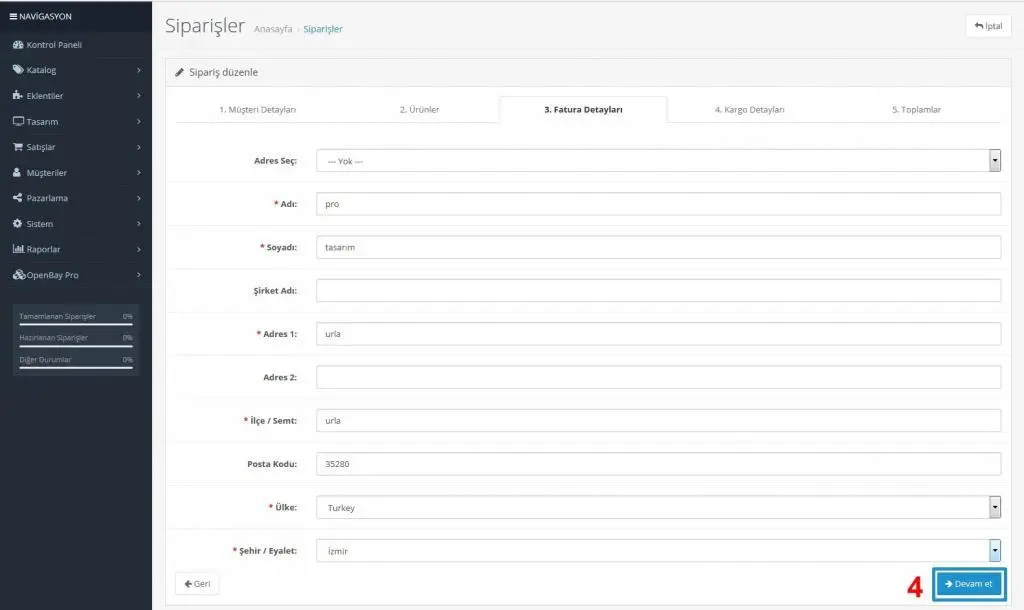Expand the Tasarım submenu chevron
Viewport: 1024px width, 610px height.
pos(138,121)
